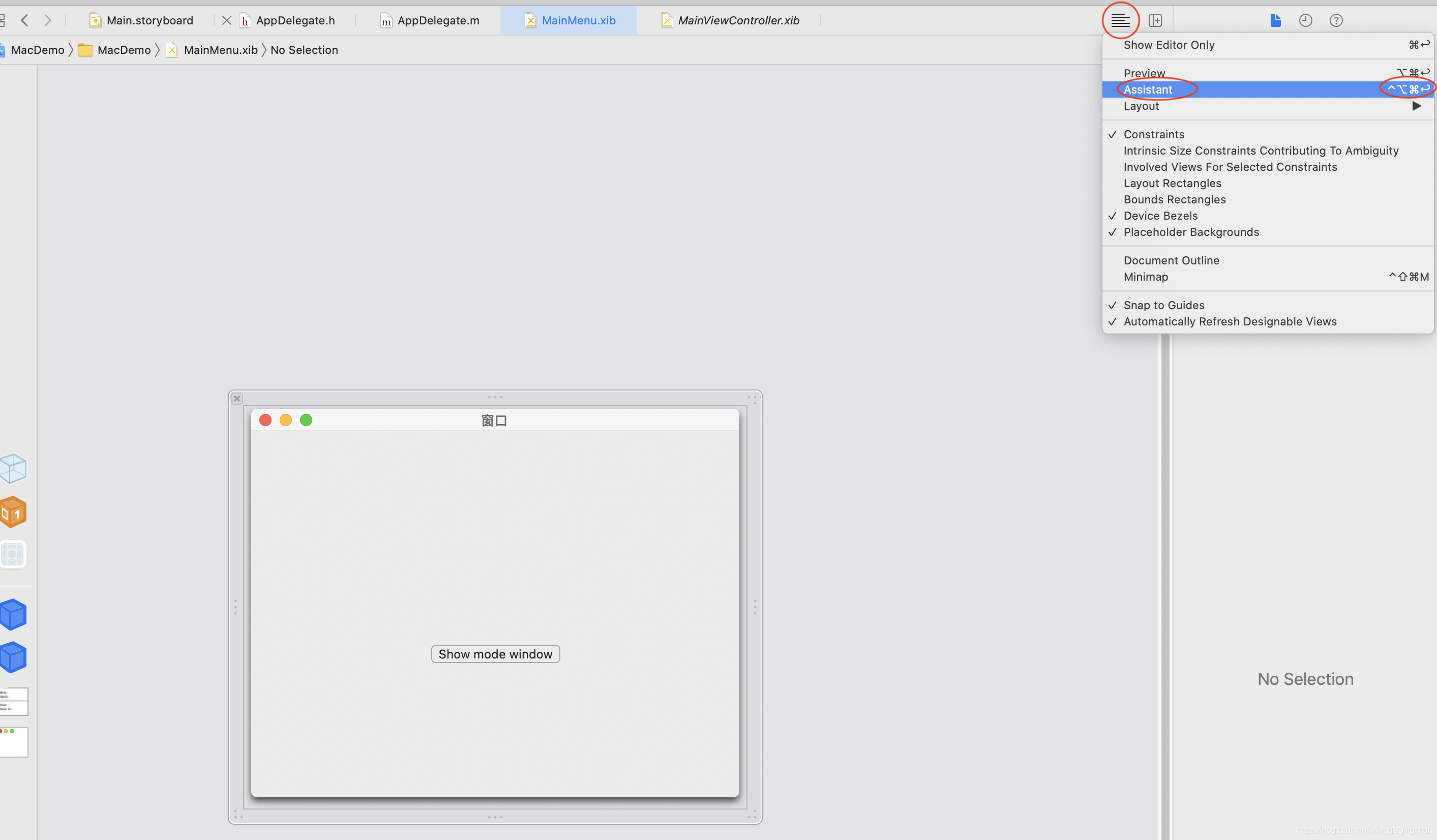
Task: Expand the Layout submenu arrow
Action: point(1416,106)
